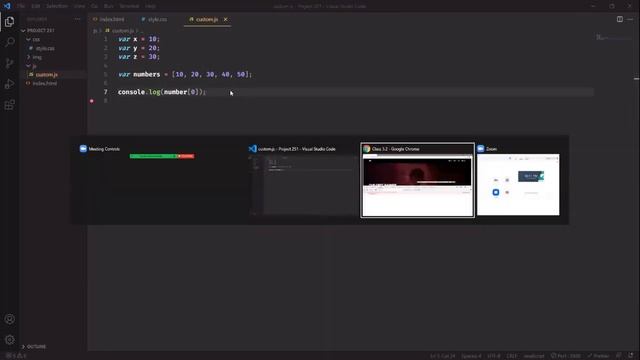Click the editor vertical scrollbar marker
The image size is (640, 360).
coord(636,79)
